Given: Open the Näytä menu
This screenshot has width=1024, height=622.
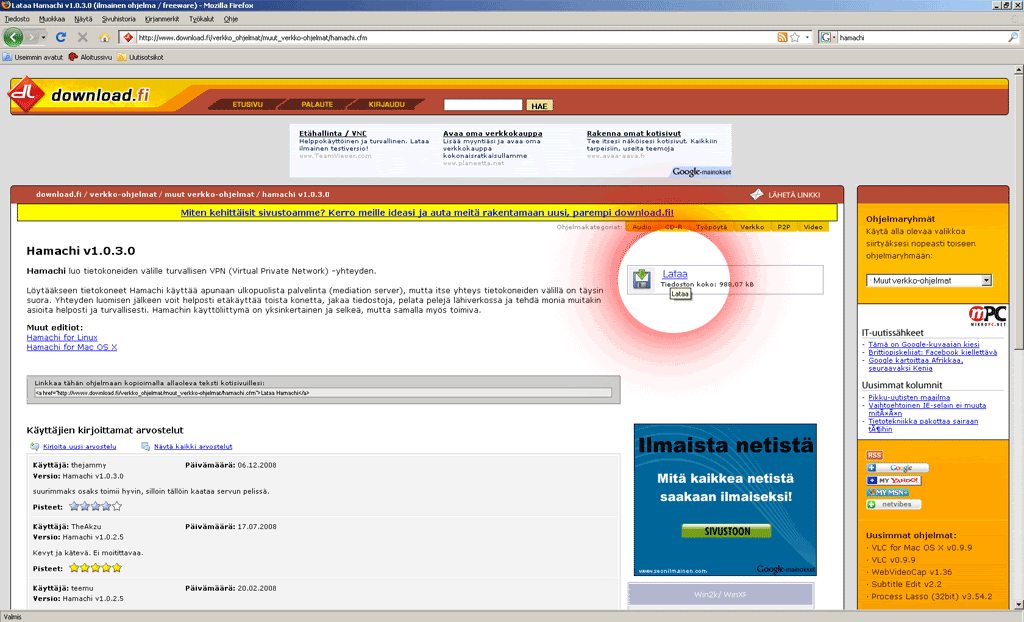Looking at the screenshot, I should 83,19.
